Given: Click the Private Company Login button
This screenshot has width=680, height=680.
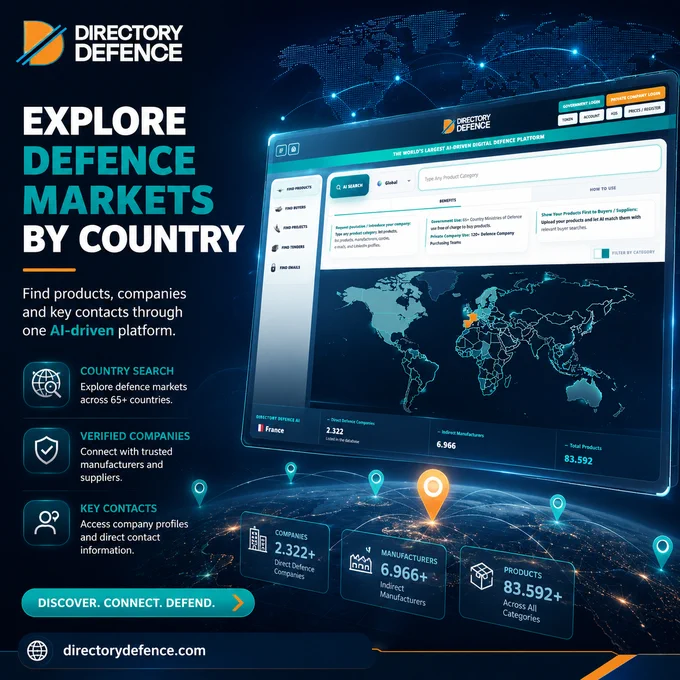Looking at the screenshot, I should [635, 96].
